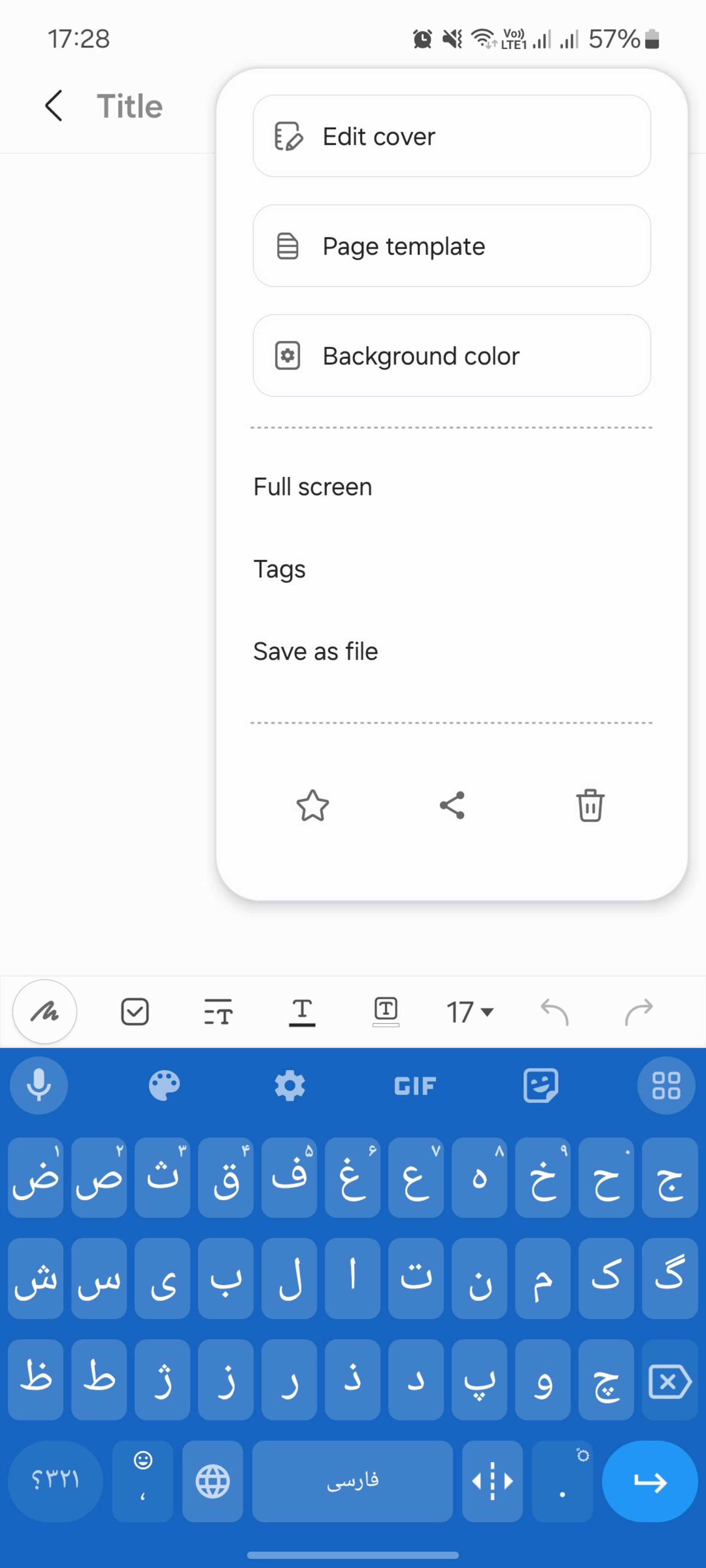Tap the trash delete icon
The width and height of the screenshot is (706, 1568).
point(590,805)
